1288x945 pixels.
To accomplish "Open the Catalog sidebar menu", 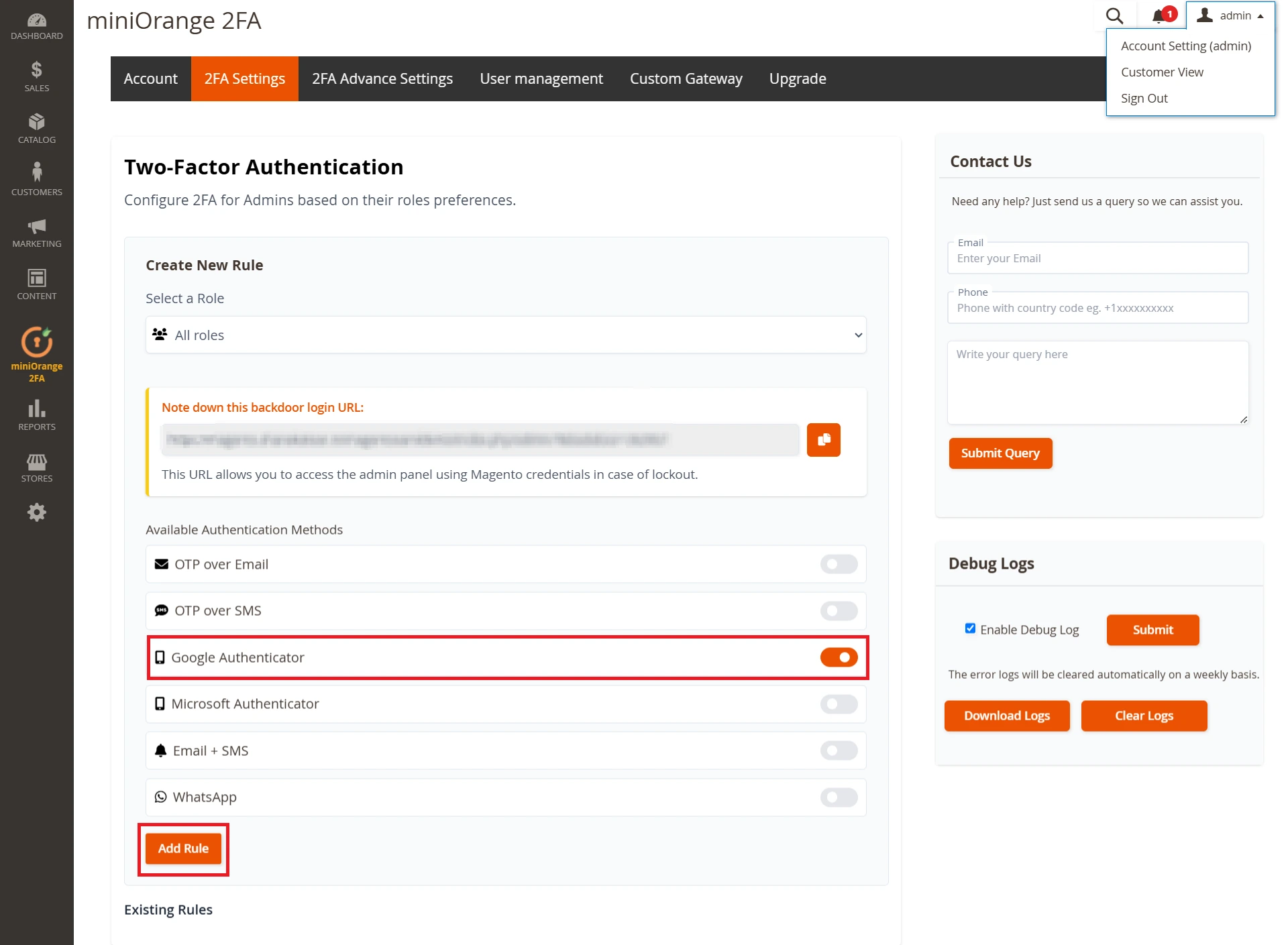I will (37, 128).
